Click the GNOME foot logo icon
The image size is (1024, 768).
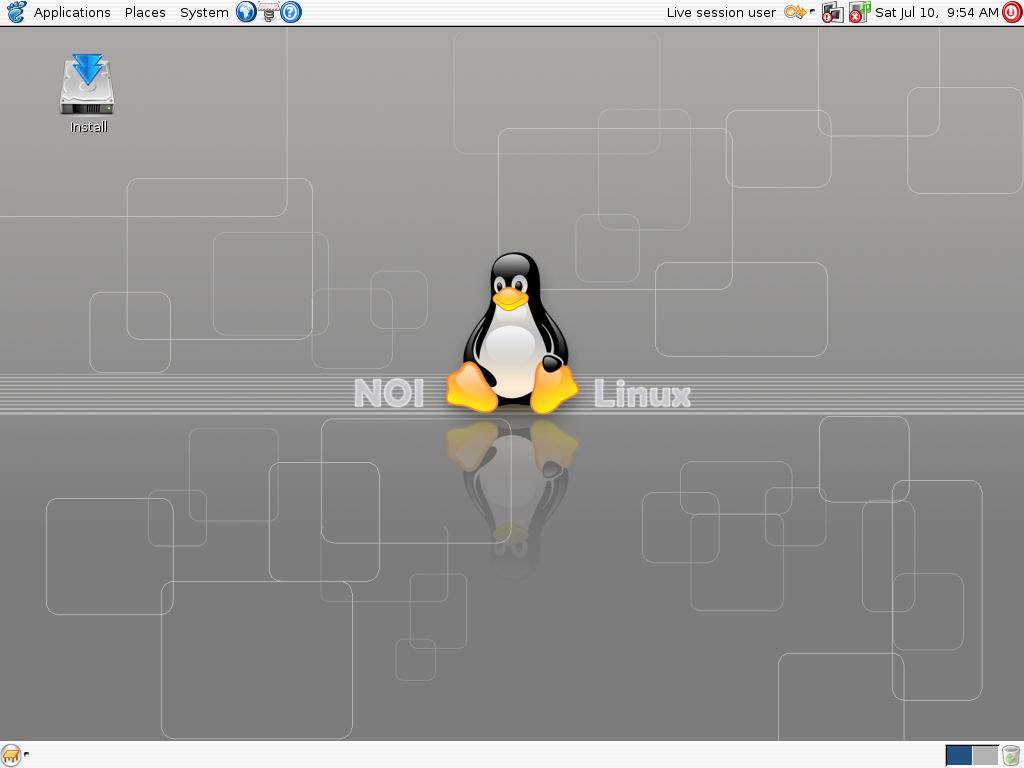pyautogui.click(x=16, y=12)
